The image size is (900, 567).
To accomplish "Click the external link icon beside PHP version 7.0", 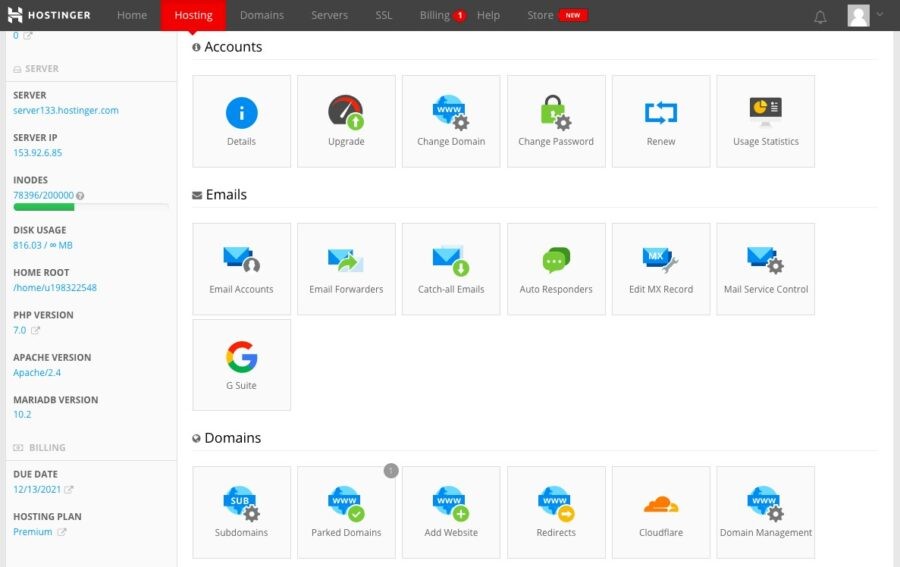I will (36, 330).
